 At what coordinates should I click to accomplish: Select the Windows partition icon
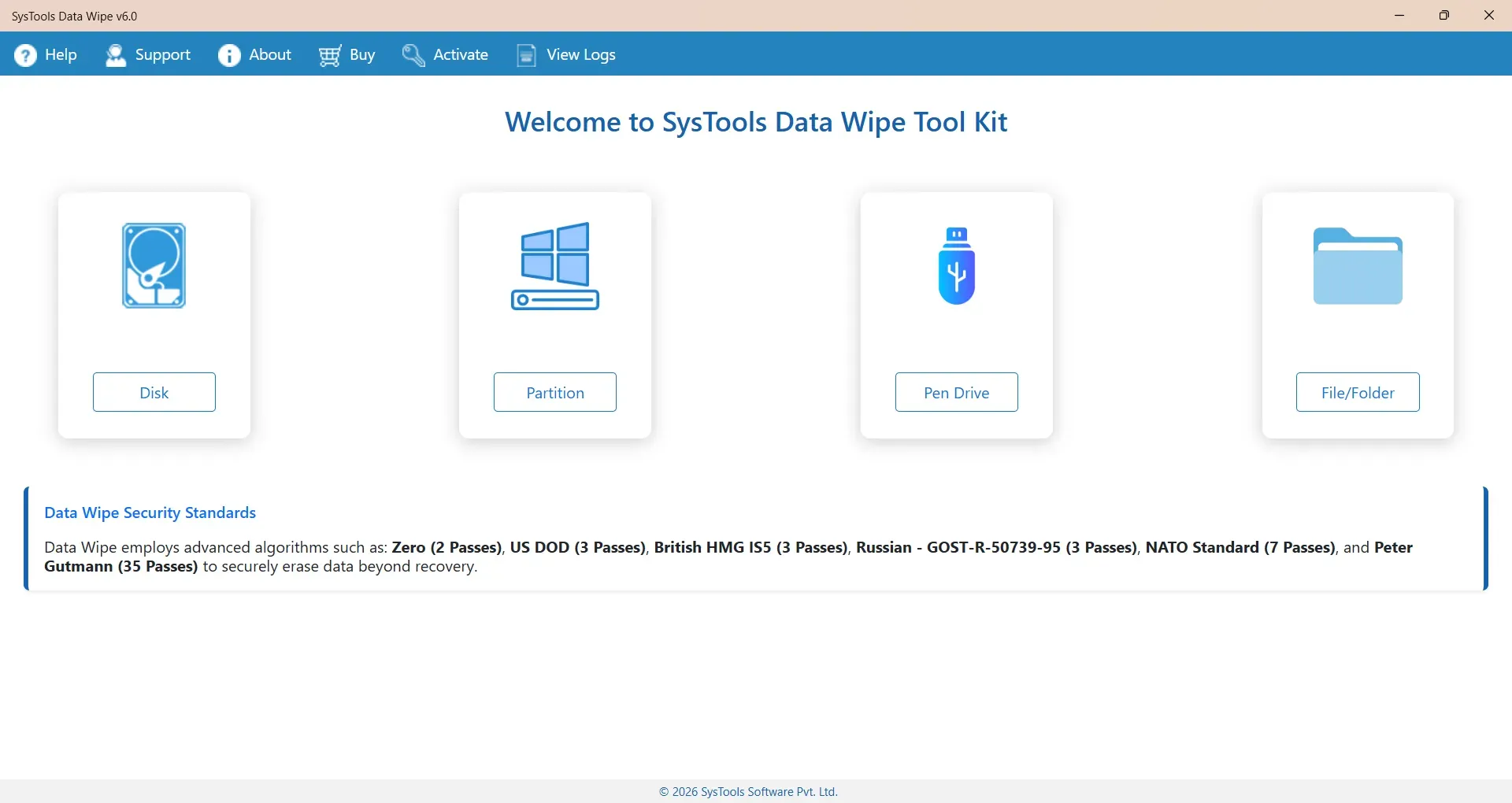555,266
